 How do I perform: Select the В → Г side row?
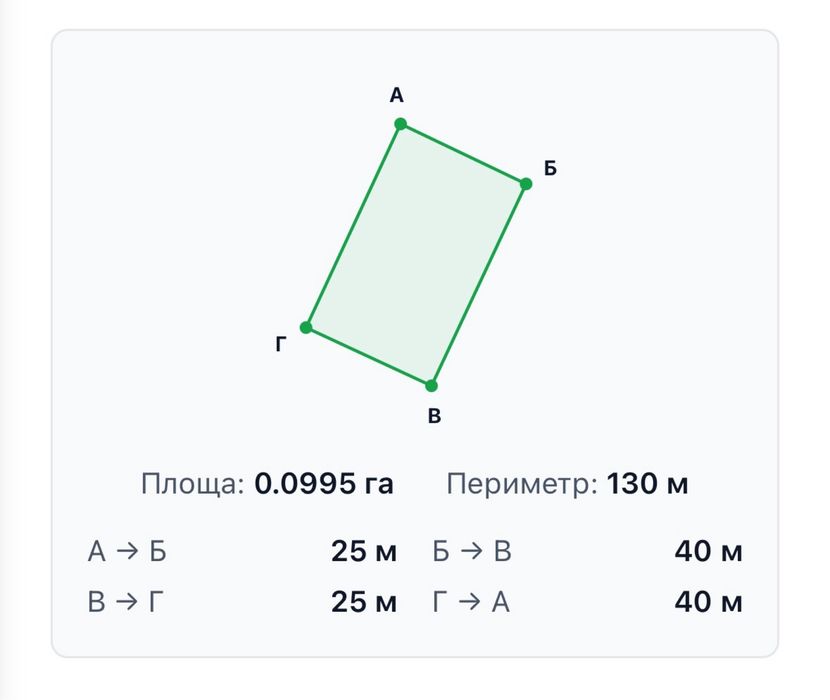pyautogui.click(x=242, y=602)
